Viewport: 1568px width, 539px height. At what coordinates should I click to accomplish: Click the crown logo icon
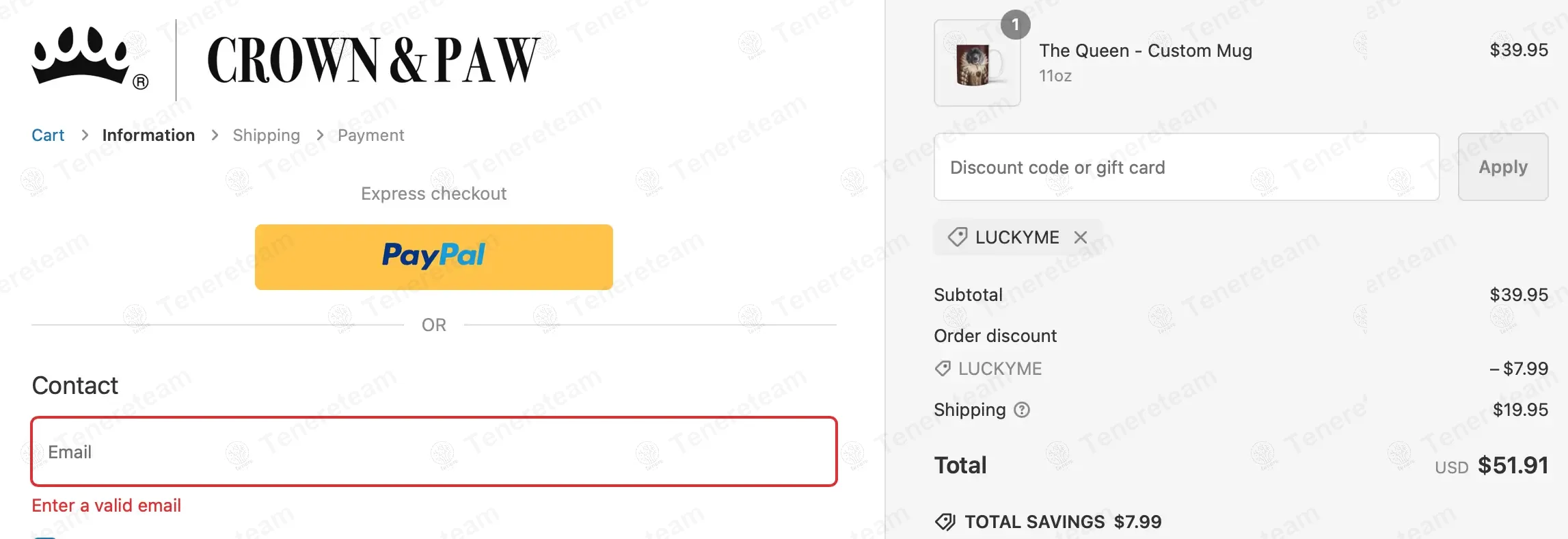[81, 57]
